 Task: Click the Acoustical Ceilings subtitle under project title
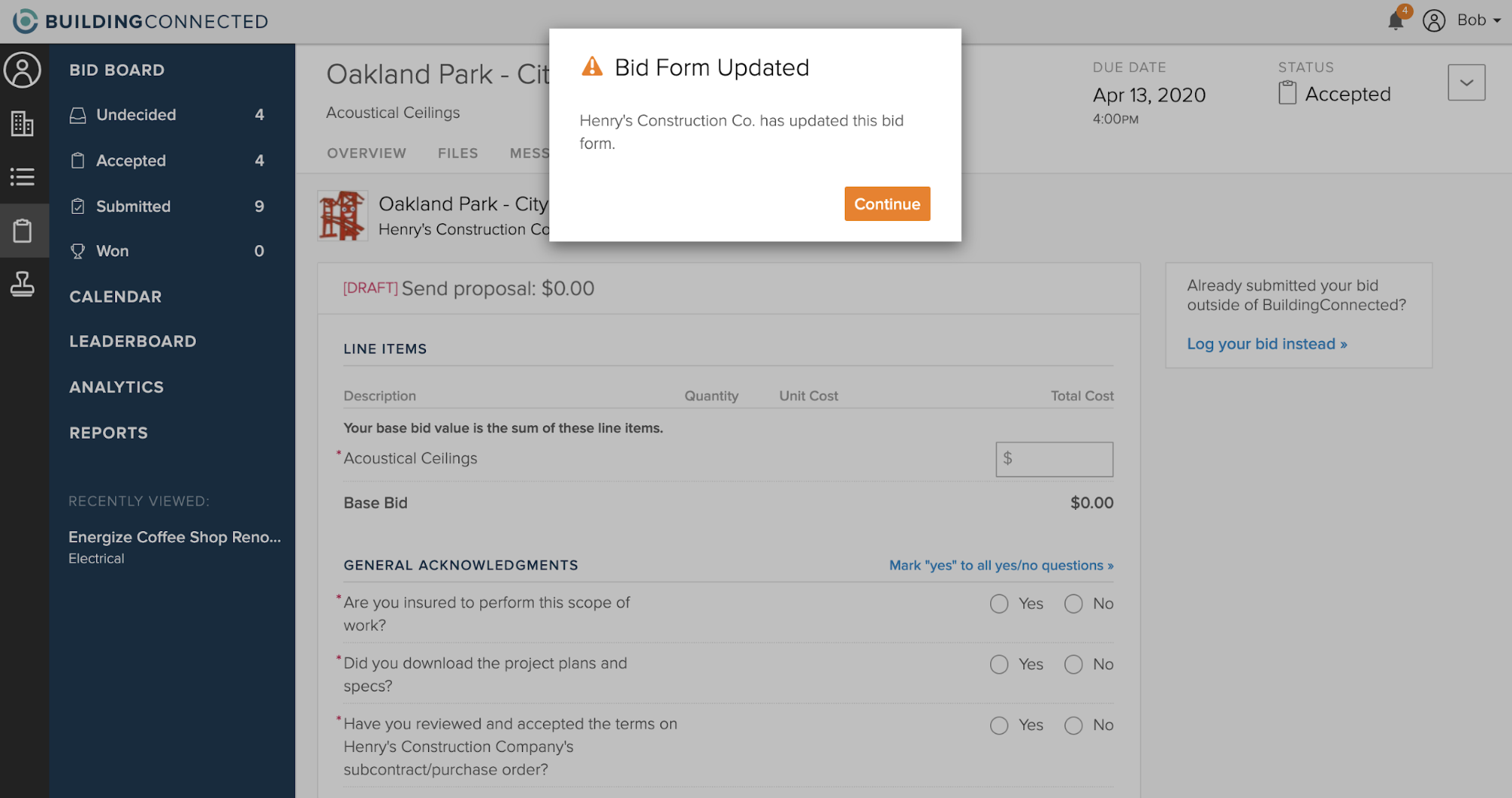coord(393,113)
